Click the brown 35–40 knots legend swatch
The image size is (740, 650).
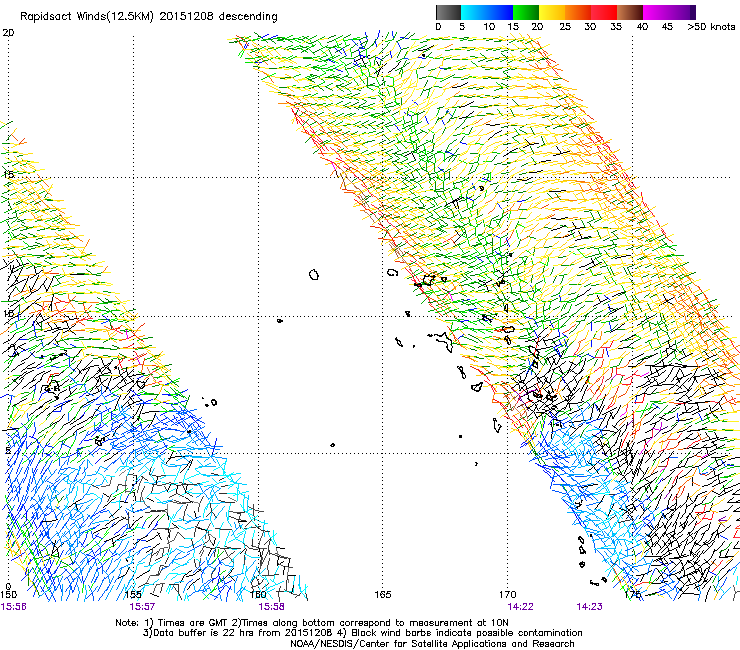point(630,12)
